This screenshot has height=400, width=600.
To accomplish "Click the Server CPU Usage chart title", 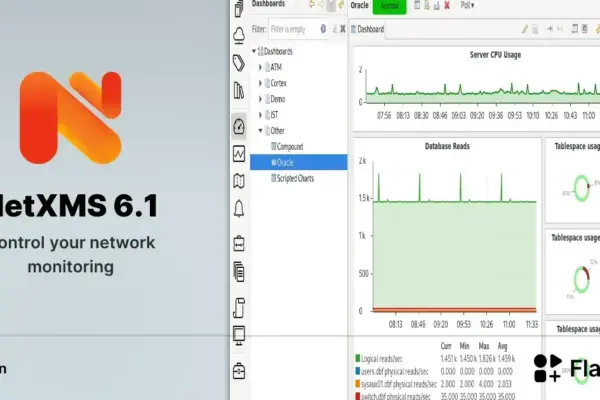I will click(495, 55).
